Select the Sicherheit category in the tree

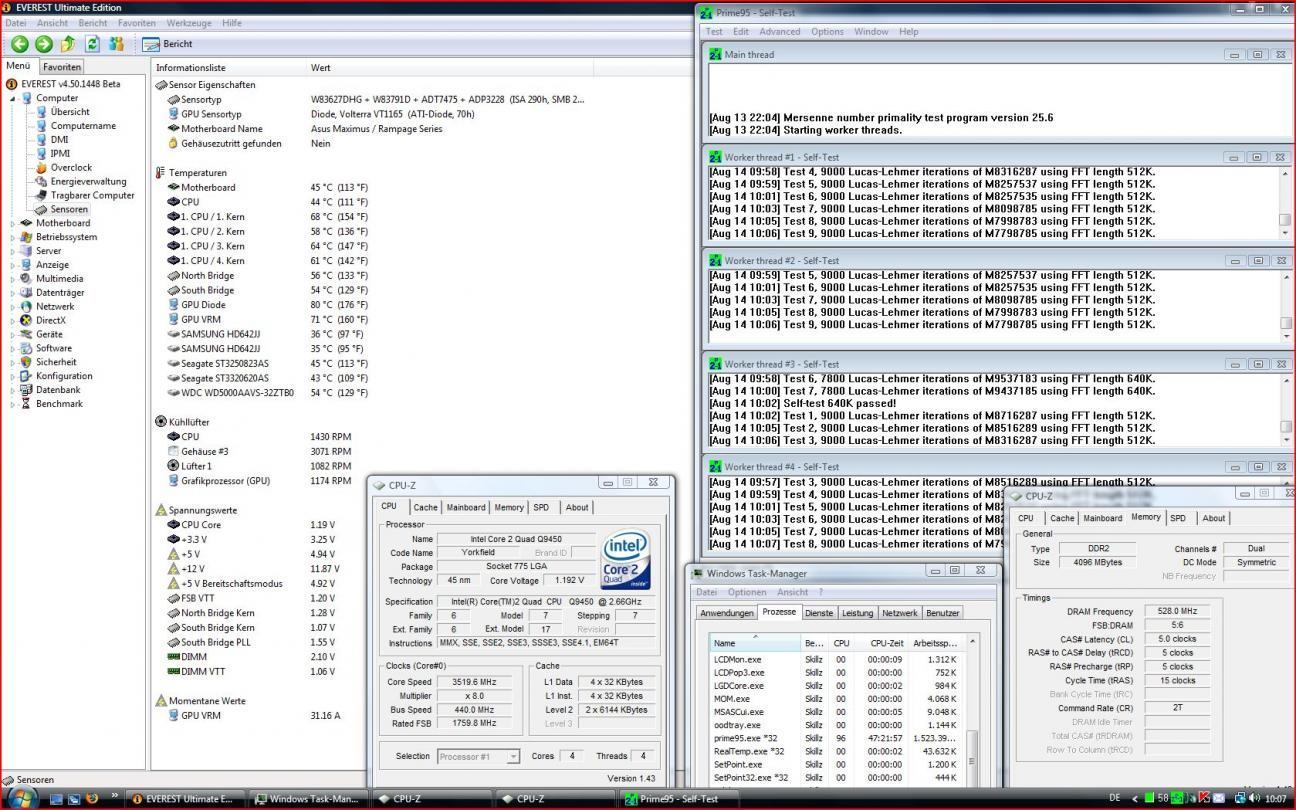(x=56, y=362)
